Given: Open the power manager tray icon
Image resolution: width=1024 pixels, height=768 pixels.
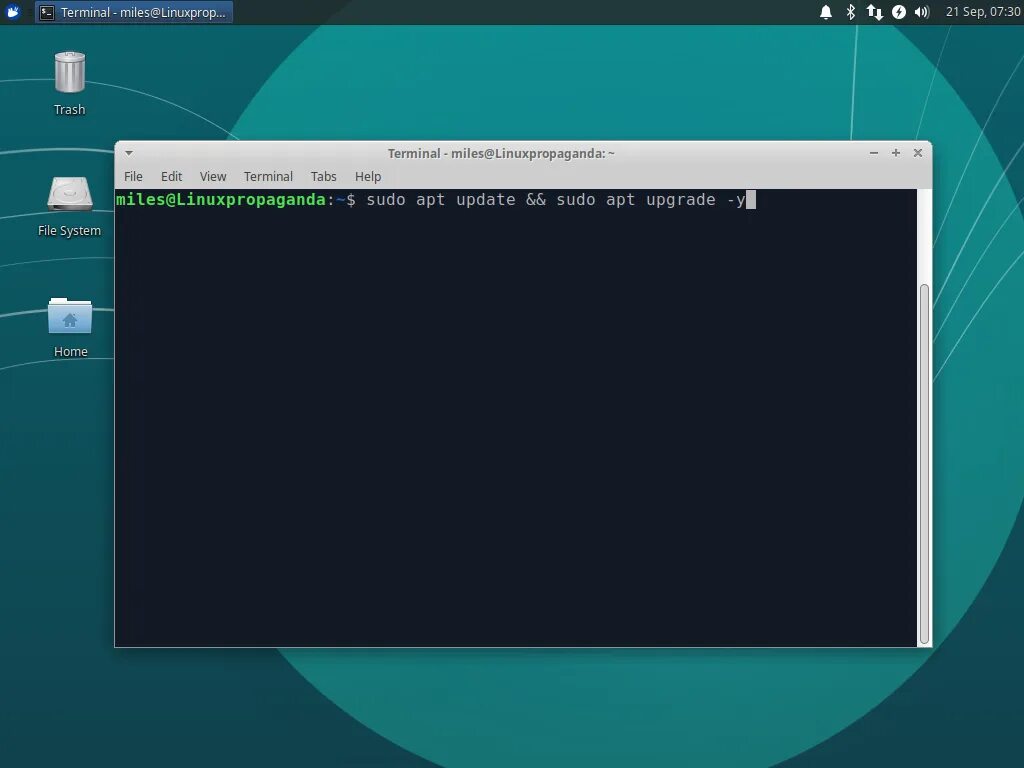Looking at the screenshot, I should coord(899,12).
